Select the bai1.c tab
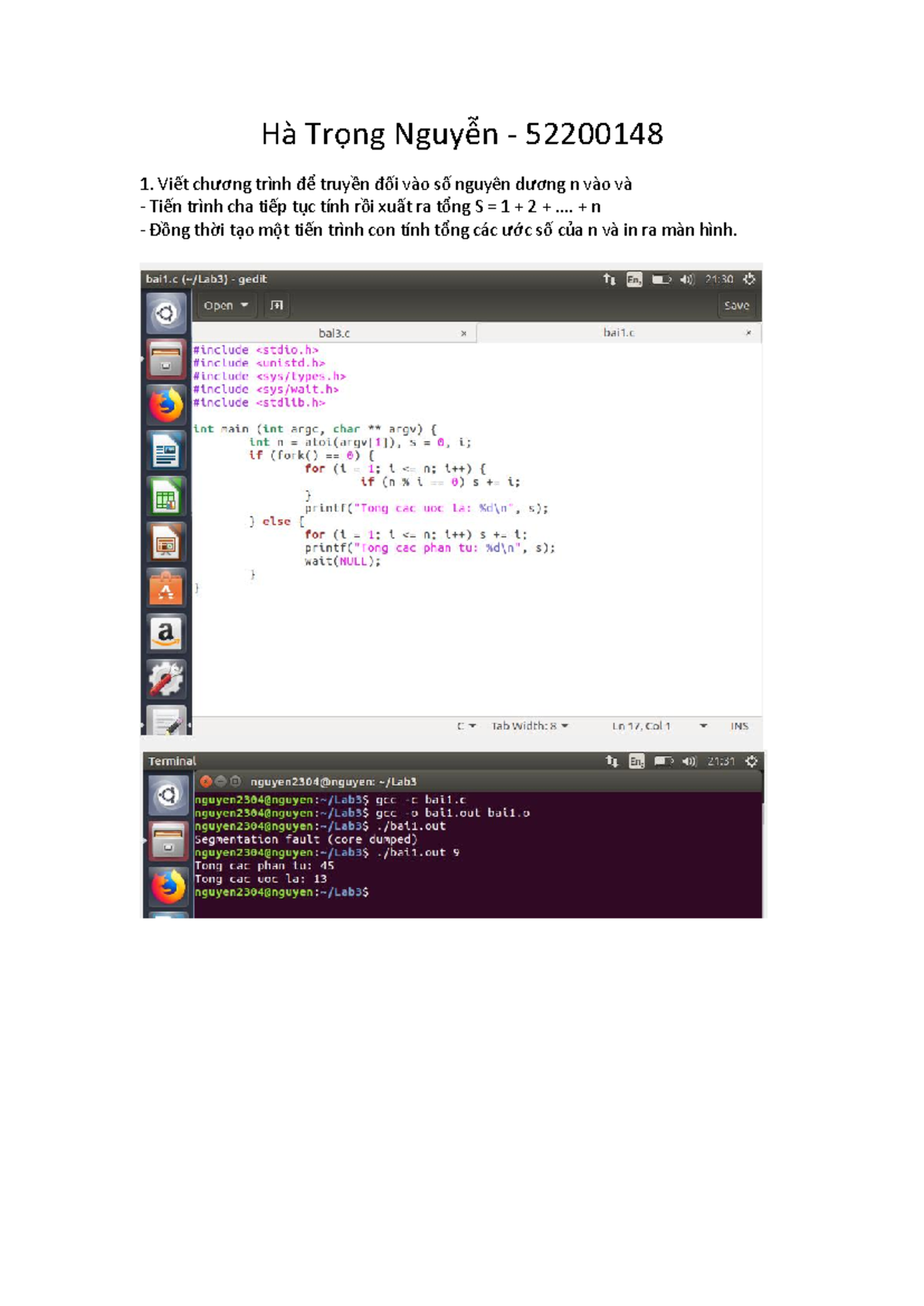This screenshot has height=1306, width=924. (618, 333)
